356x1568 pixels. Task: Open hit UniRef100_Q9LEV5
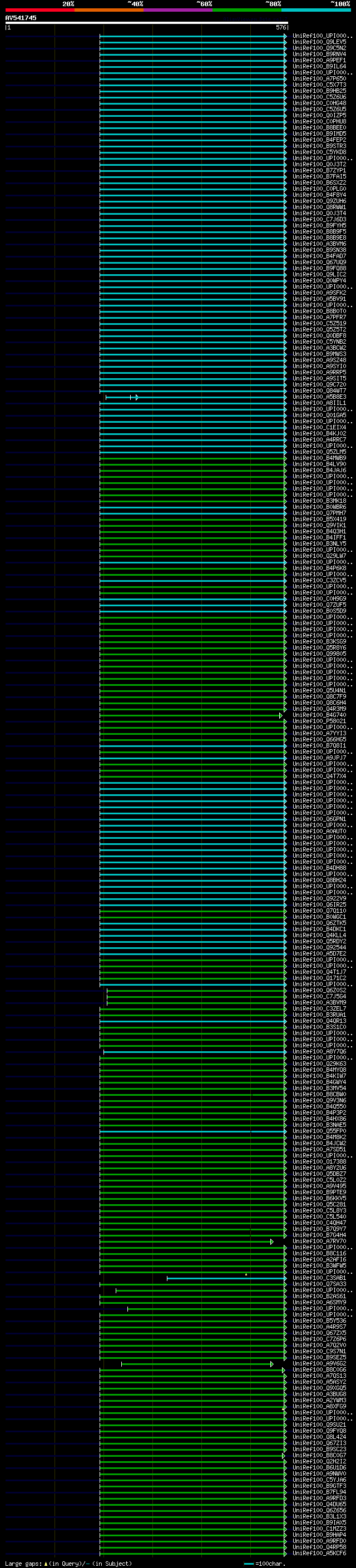coord(319,42)
